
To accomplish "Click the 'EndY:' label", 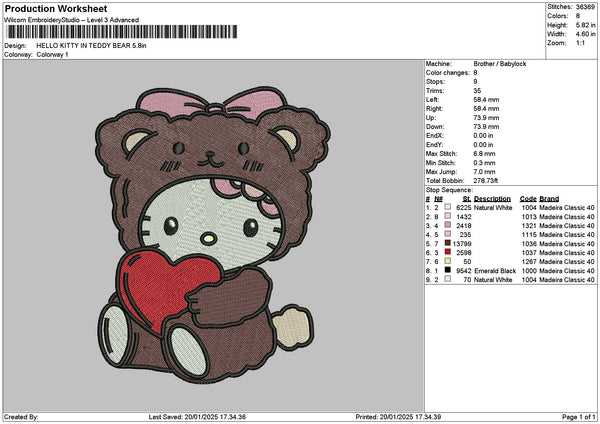I will (x=434, y=145).
